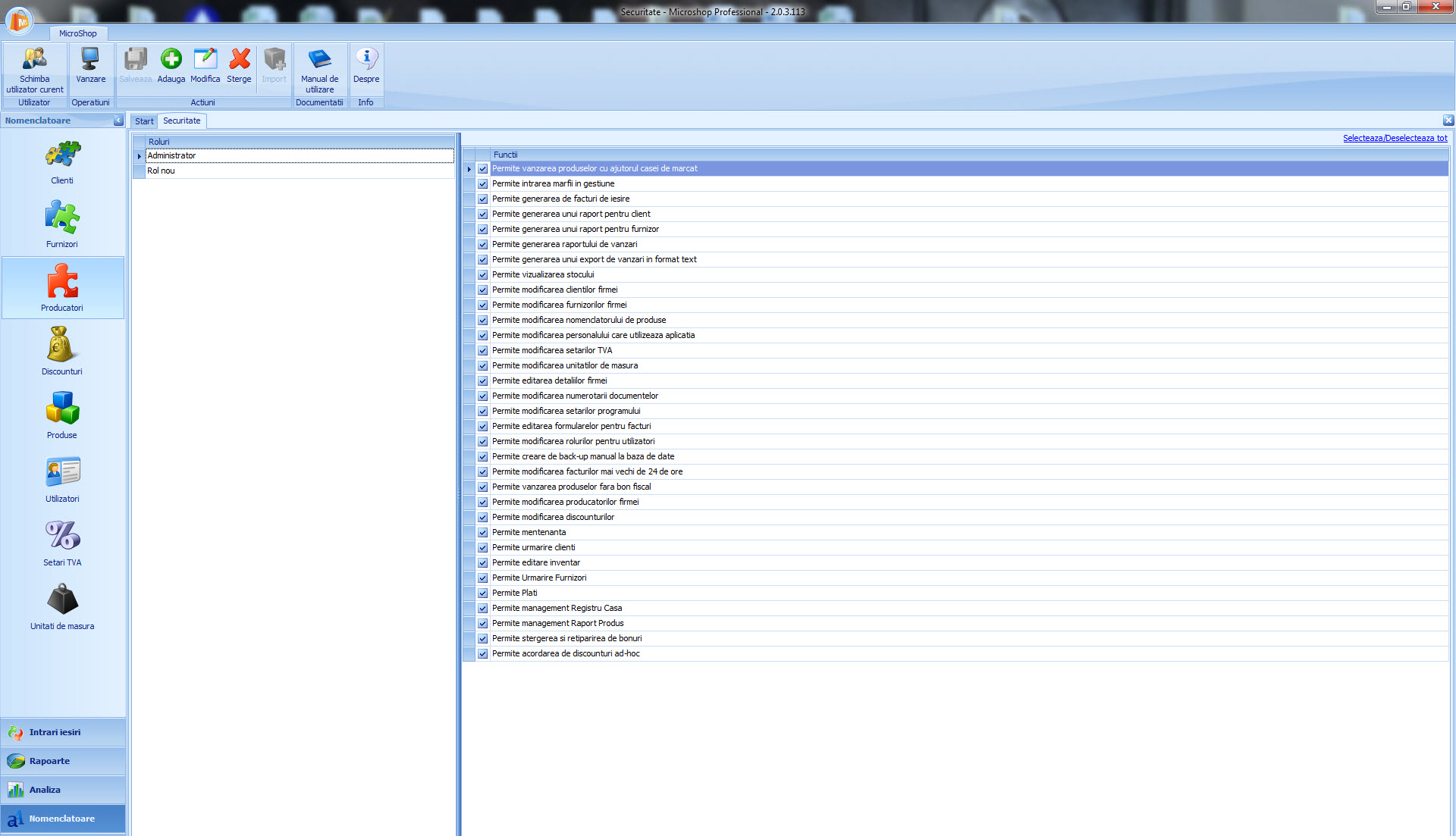Image resolution: width=1456 pixels, height=836 pixels.
Task: Select the Produse cubes icon
Action: (62, 408)
